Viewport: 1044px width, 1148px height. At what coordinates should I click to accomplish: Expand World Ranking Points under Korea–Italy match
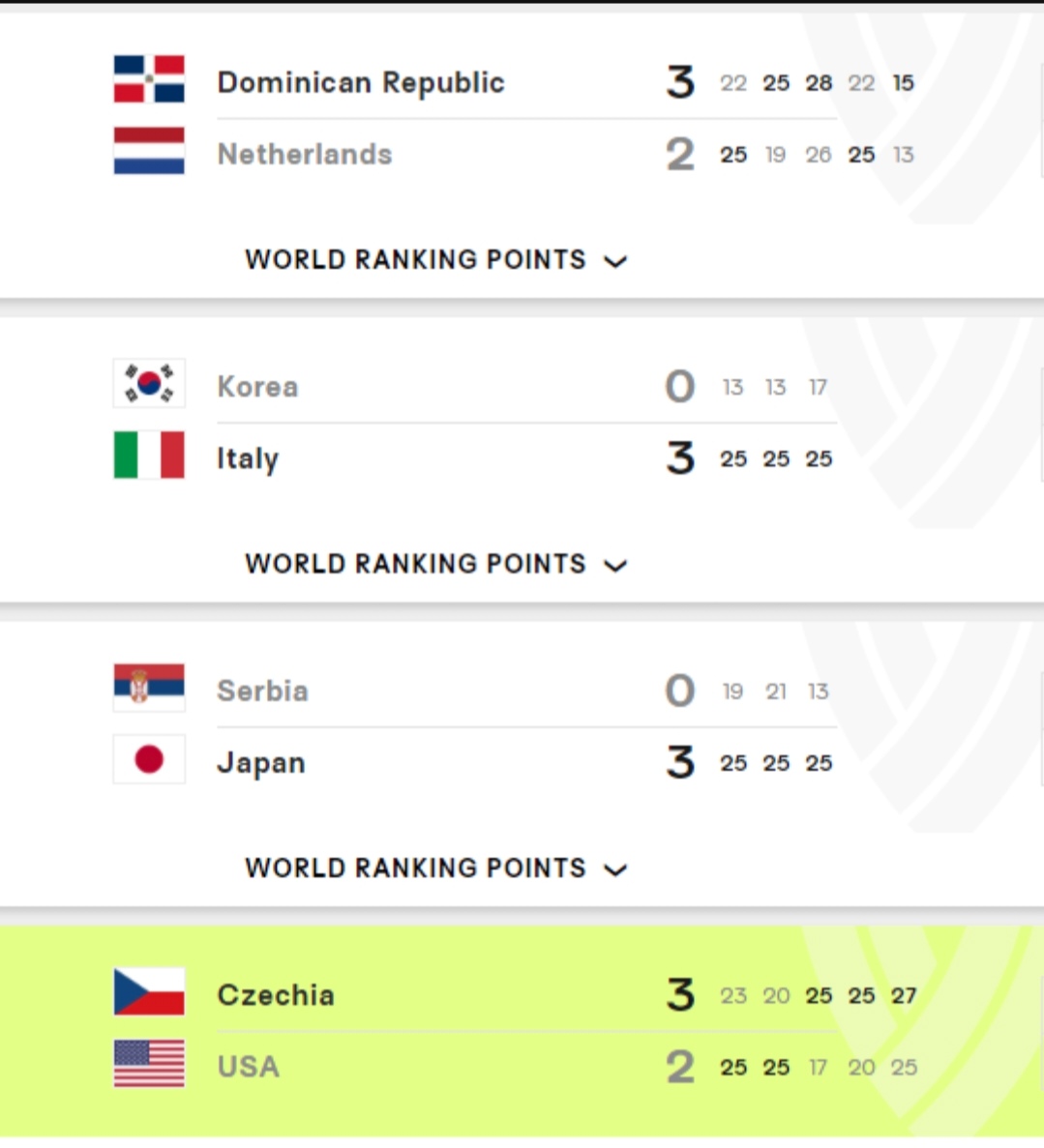coord(436,564)
